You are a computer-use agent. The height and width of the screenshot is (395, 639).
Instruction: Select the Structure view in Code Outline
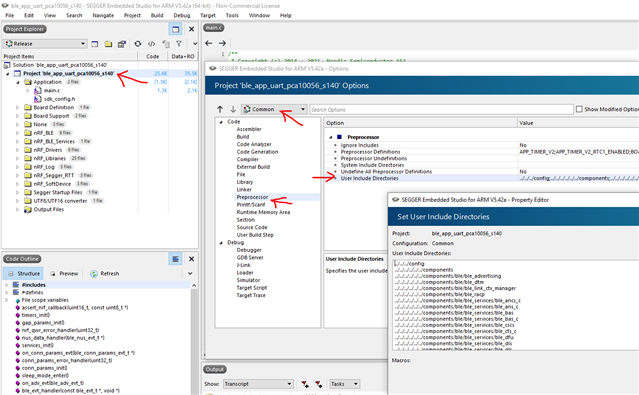coord(24,274)
